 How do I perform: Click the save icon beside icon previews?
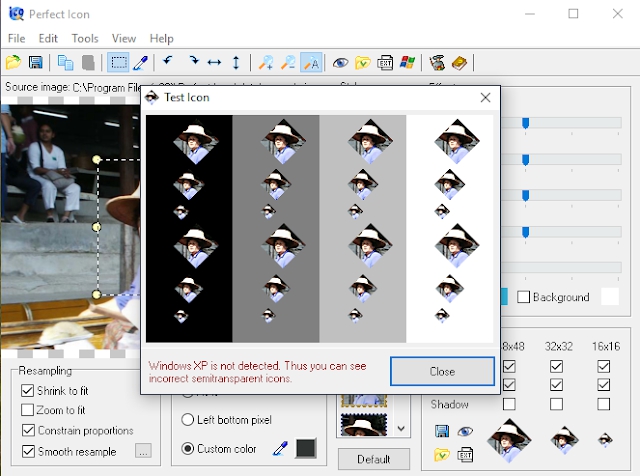pos(442,431)
